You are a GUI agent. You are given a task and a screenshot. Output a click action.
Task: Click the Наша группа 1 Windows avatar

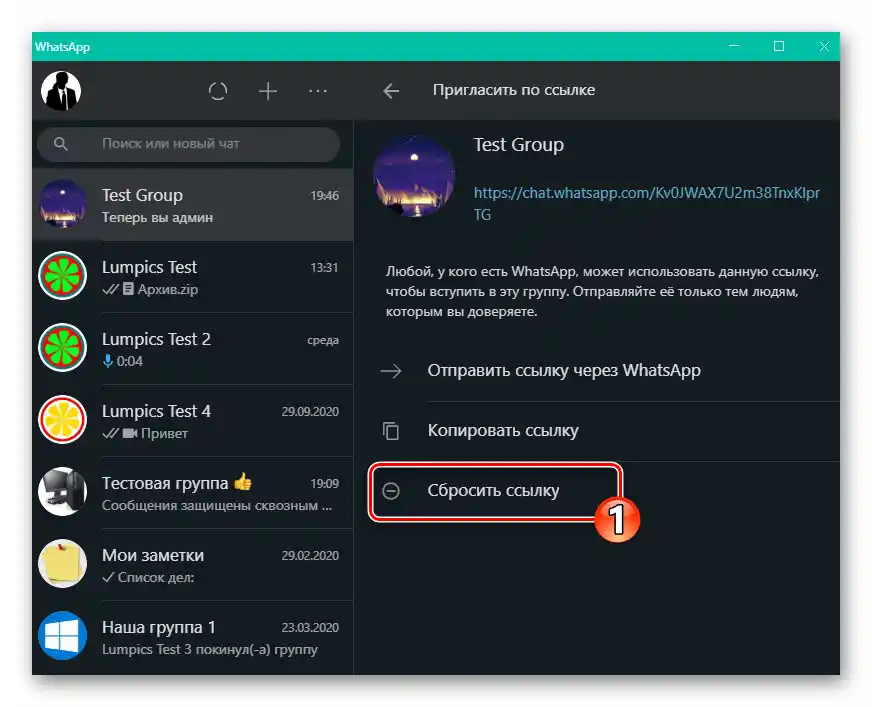pyautogui.click(x=62, y=635)
